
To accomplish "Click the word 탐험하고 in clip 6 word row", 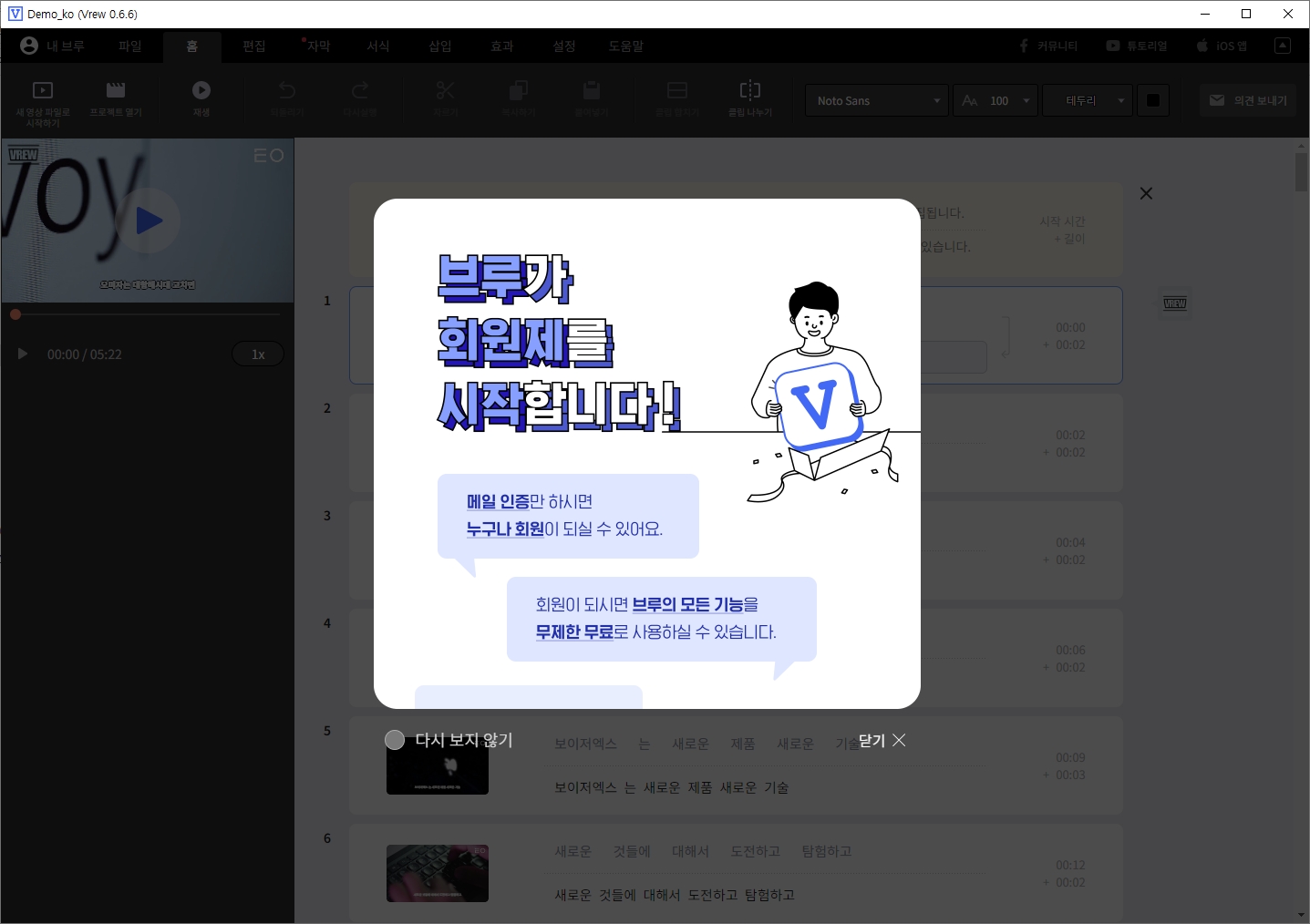I will coord(827,851).
